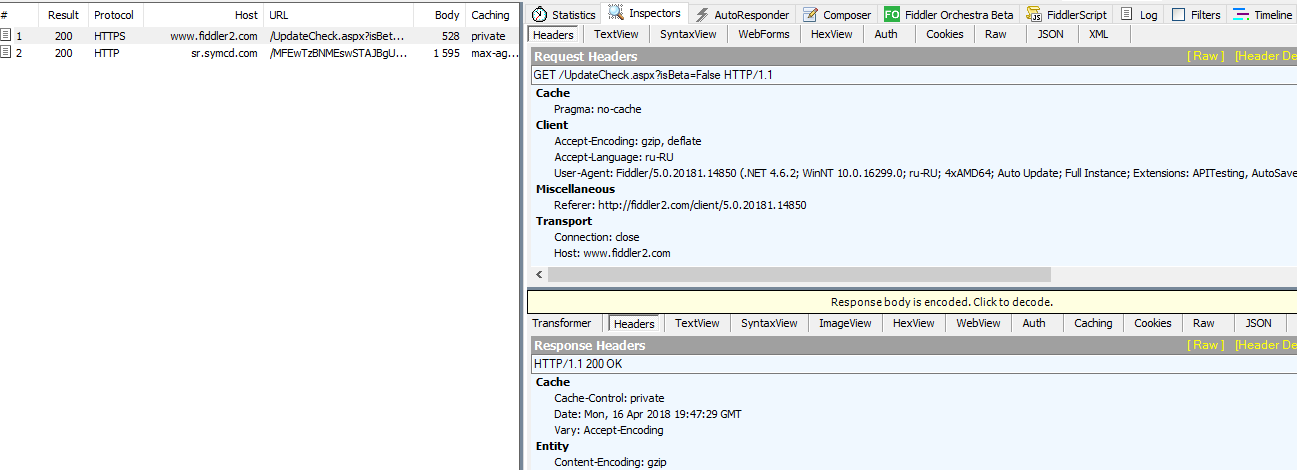Select response Raw inspector tab

[1204, 323]
